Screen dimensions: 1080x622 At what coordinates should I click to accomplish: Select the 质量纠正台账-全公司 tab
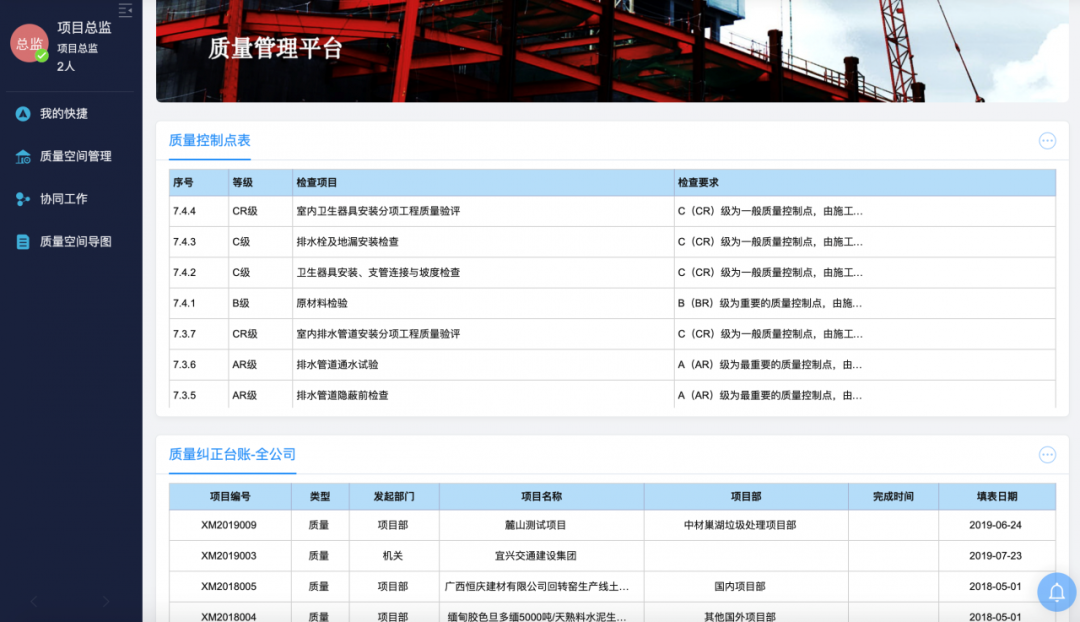[x=232, y=455]
